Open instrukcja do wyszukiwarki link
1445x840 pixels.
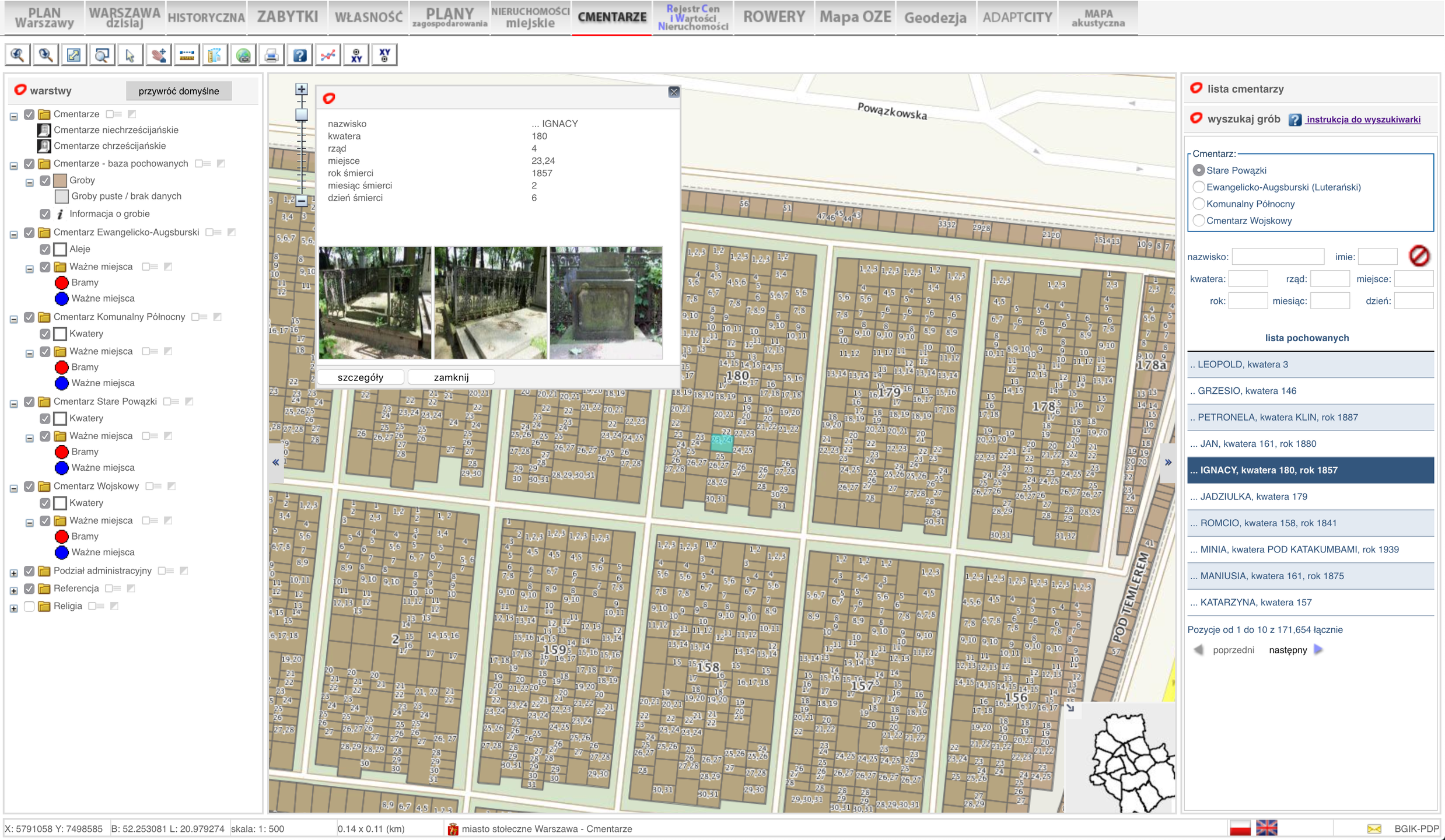pyautogui.click(x=1363, y=120)
